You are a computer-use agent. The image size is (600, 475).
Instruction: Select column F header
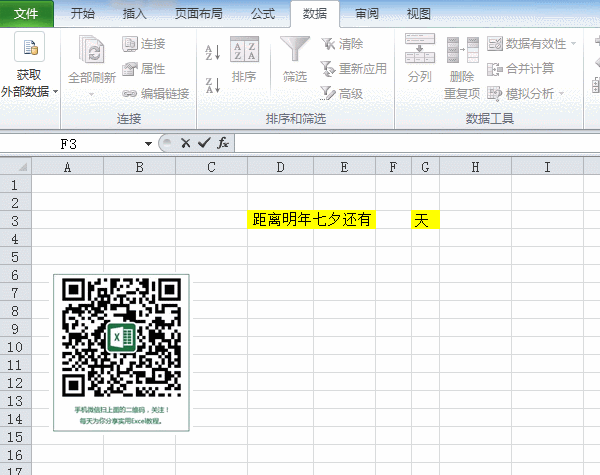(x=393, y=167)
